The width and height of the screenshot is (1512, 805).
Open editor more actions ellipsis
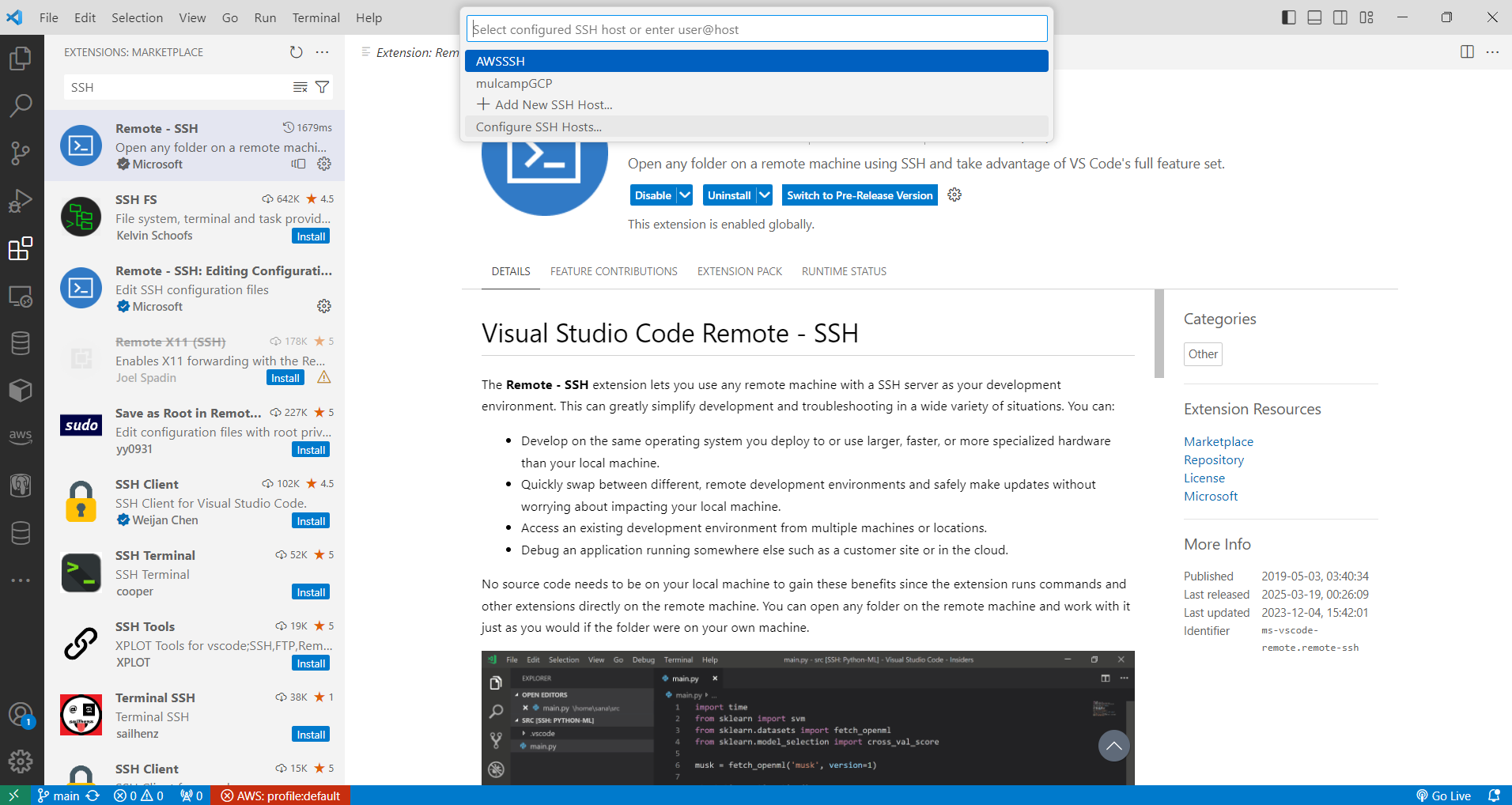tap(1492, 52)
